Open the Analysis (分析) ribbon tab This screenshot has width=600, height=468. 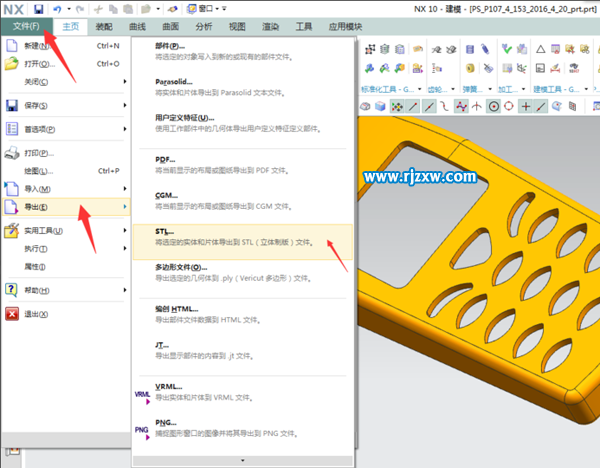(x=203, y=26)
